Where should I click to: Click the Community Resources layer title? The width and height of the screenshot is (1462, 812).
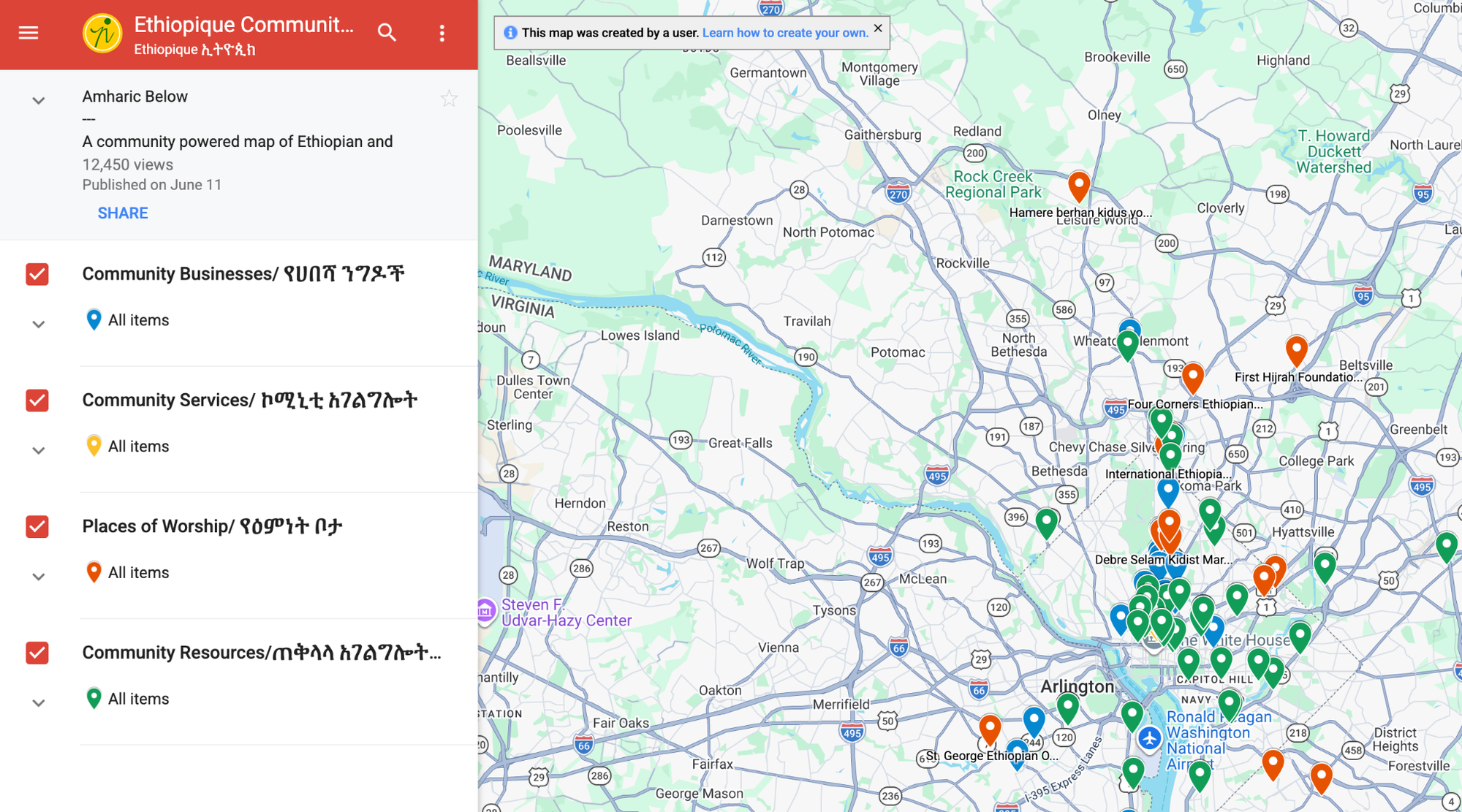click(262, 652)
